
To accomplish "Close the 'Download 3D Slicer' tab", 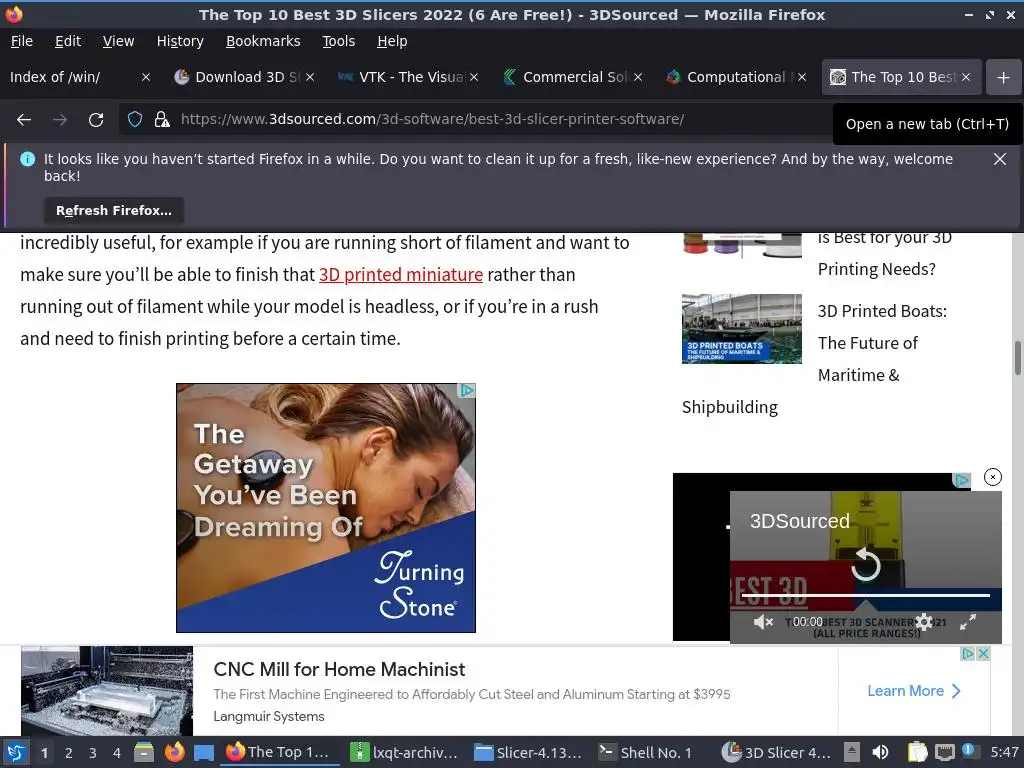I will click(310, 77).
